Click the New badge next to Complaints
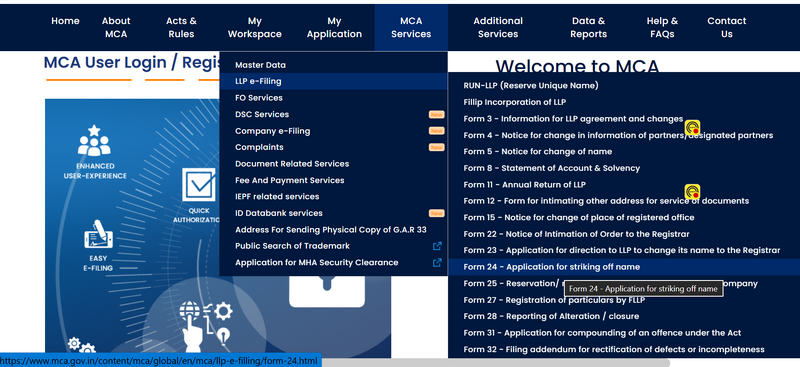 pos(436,147)
